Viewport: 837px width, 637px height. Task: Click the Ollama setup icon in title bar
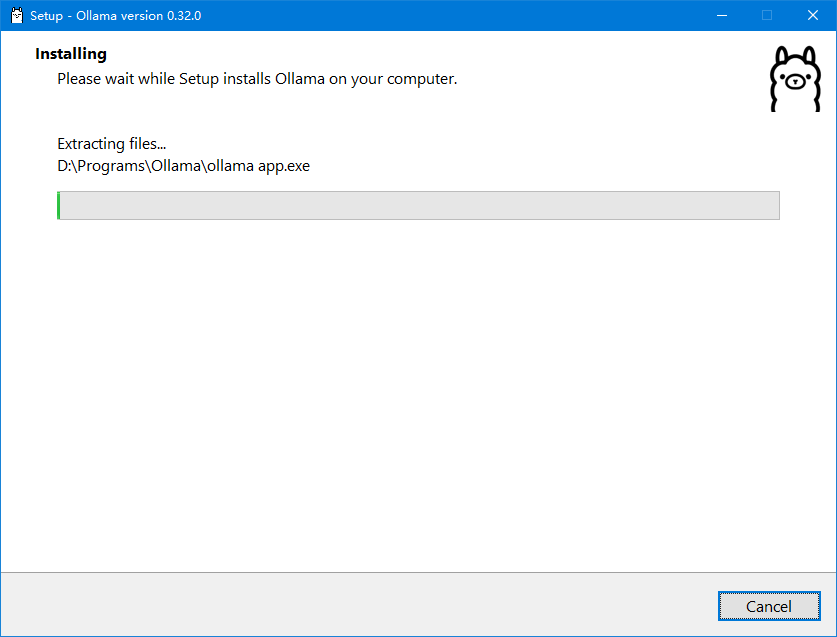click(17, 15)
